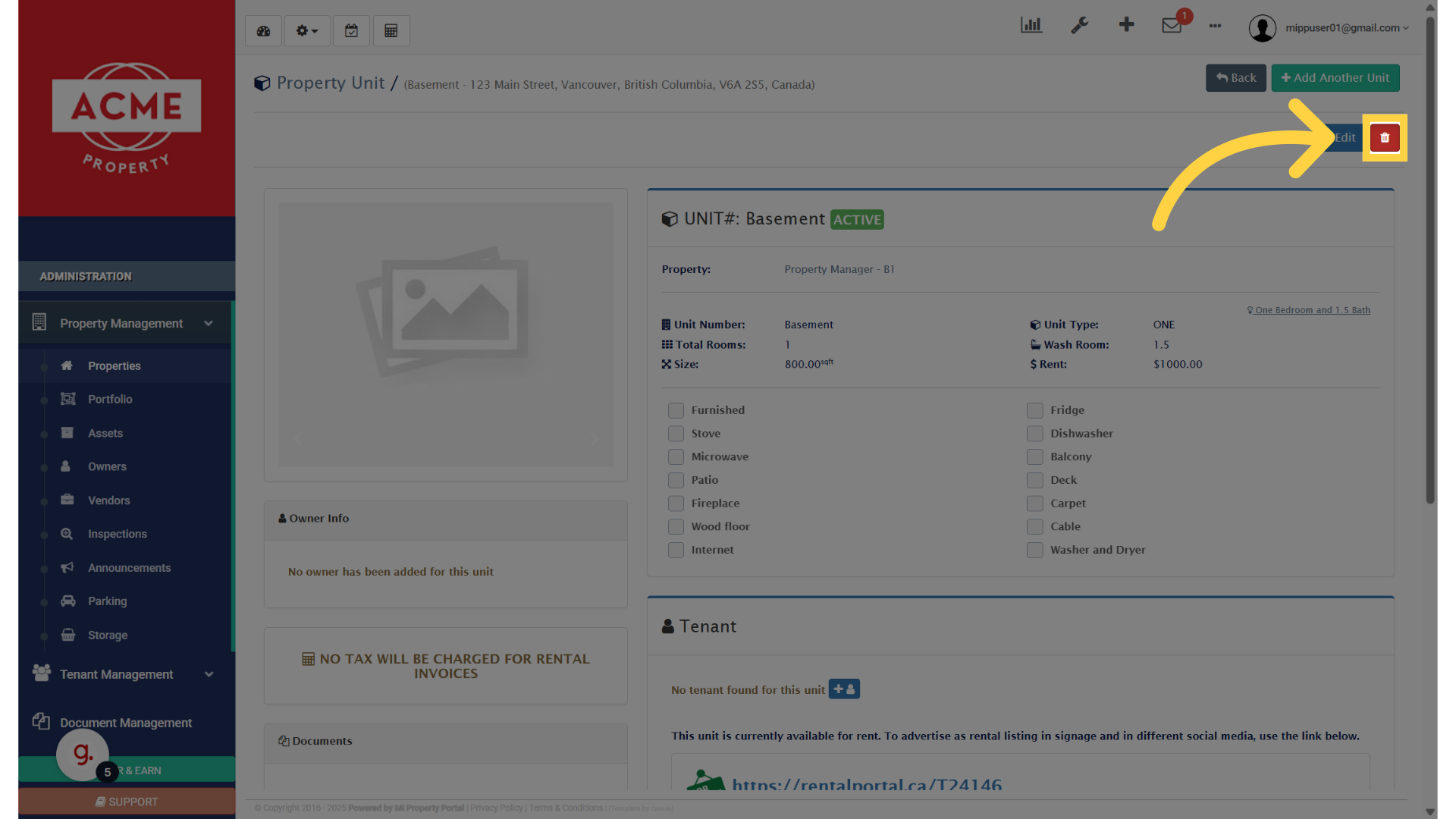This screenshot has width=1456, height=819.
Task: Toggle the Fridge checkbox
Action: click(x=1035, y=411)
